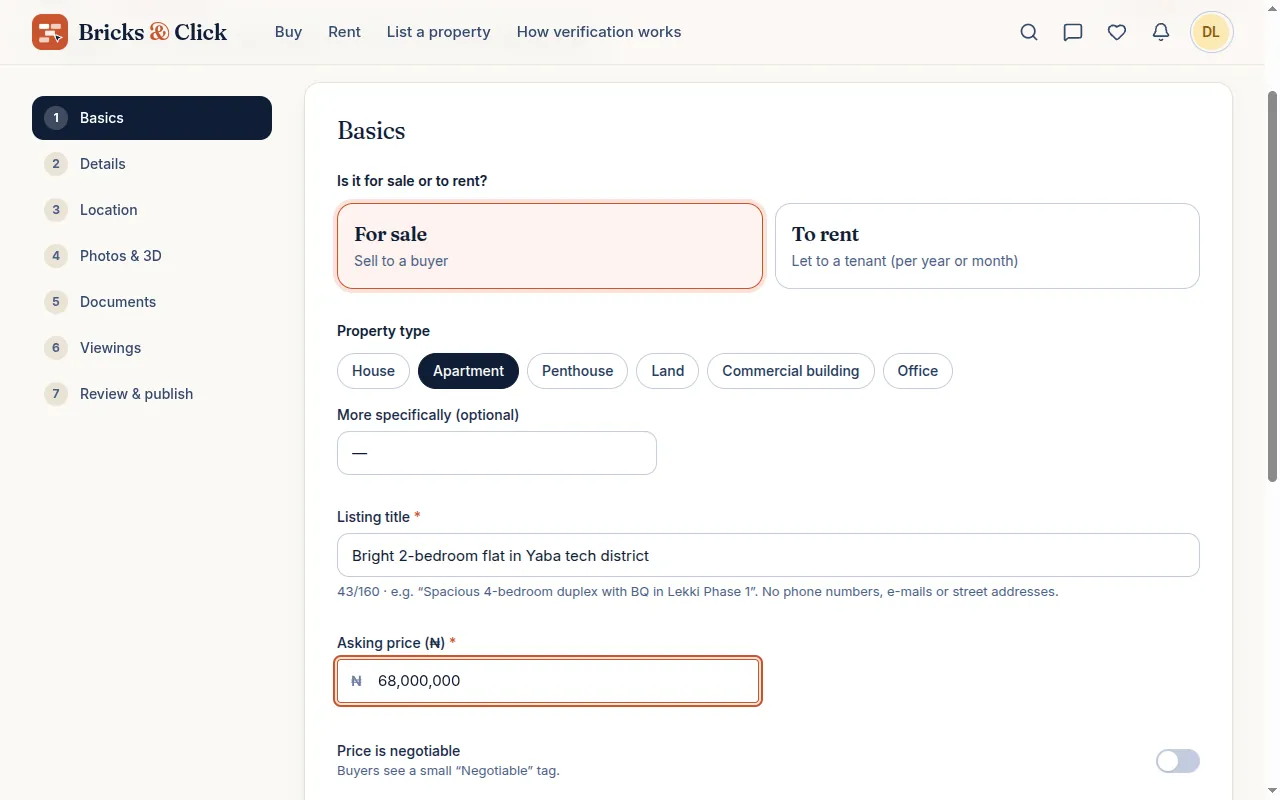Open the messages chat icon
The image size is (1280, 800).
pyautogui.click(x=1073, y=32)
